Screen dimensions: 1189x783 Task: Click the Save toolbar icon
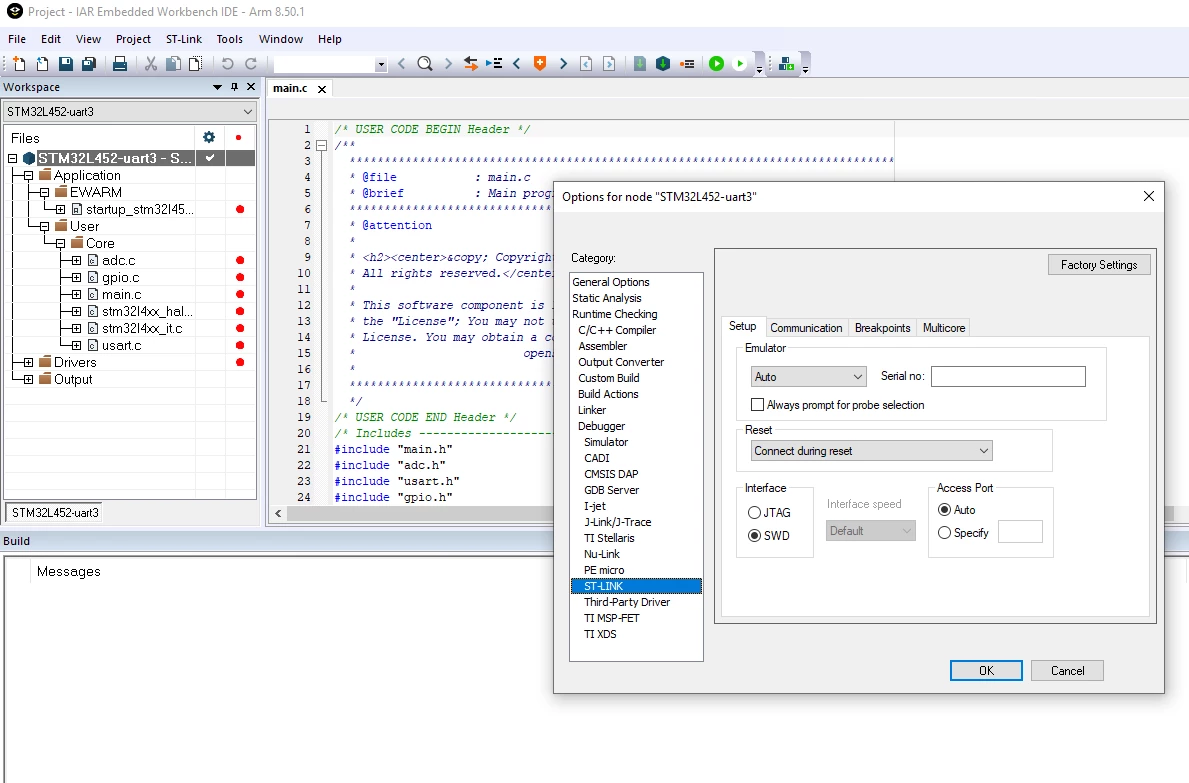point(66,64)
